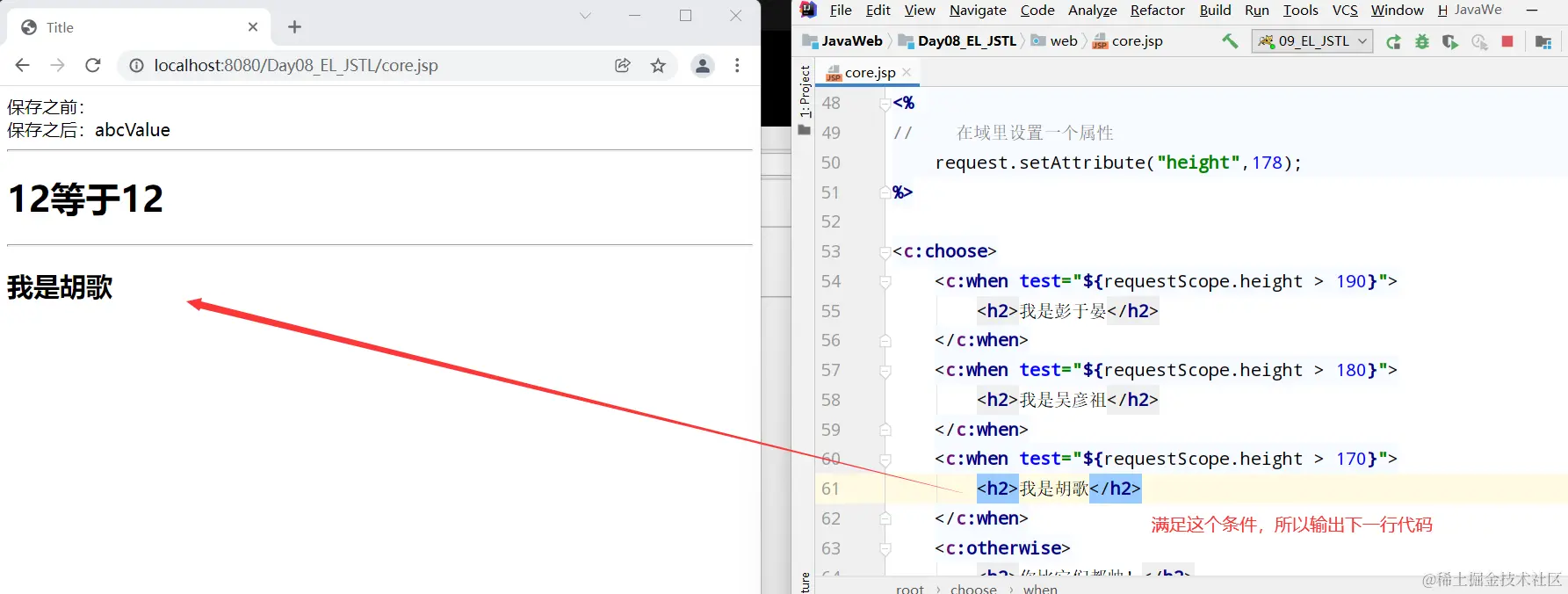Click the Chrome address bar URL

[x=296, y=65]
